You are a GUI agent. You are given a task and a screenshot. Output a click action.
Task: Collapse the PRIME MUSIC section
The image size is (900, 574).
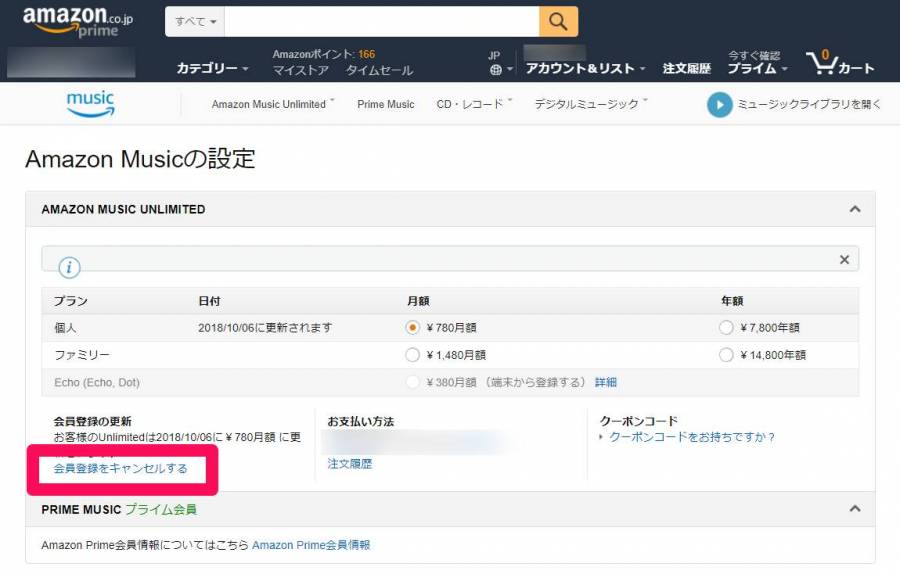pyautogui.click(x=855, y=509)
